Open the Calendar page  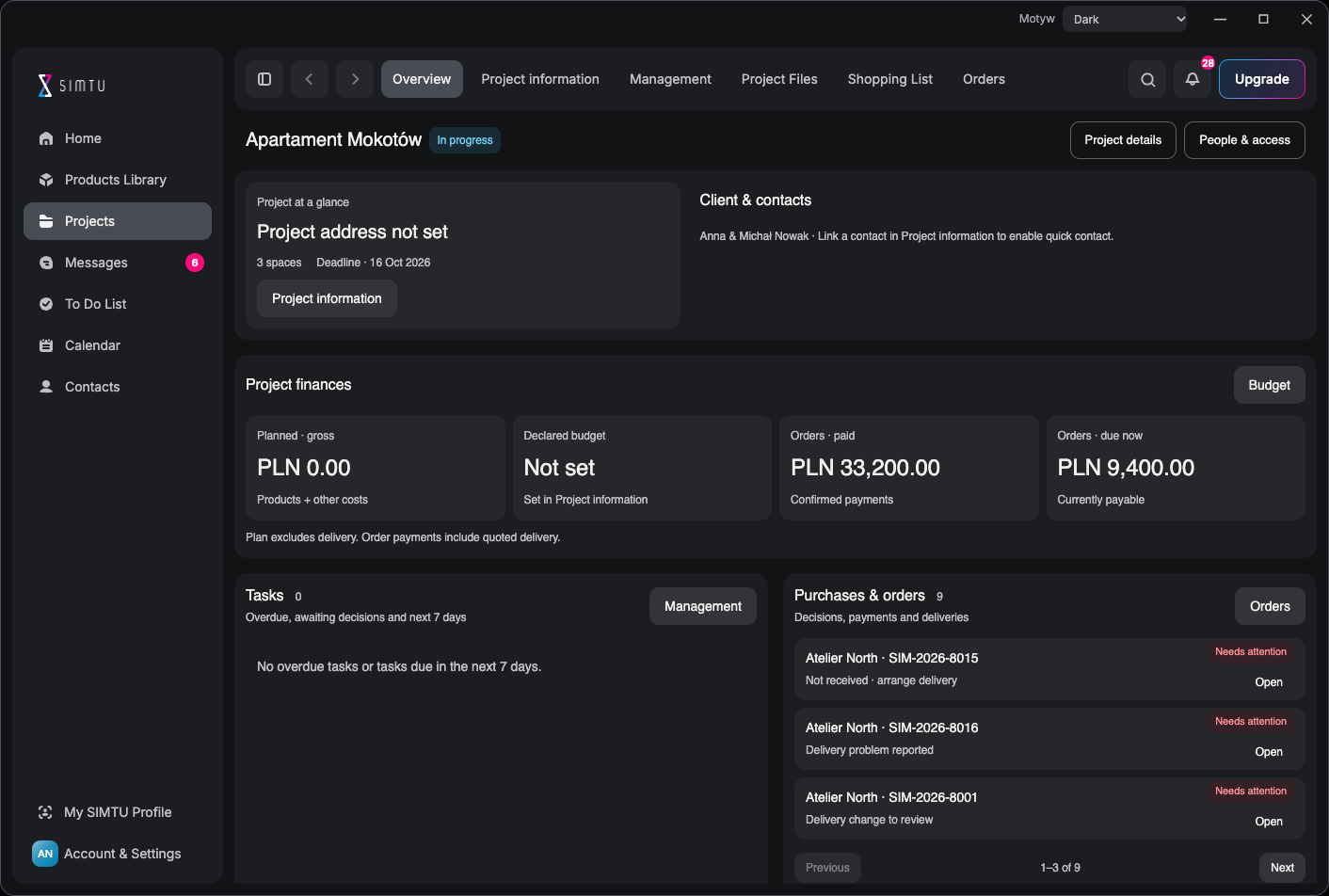point(118,345)
